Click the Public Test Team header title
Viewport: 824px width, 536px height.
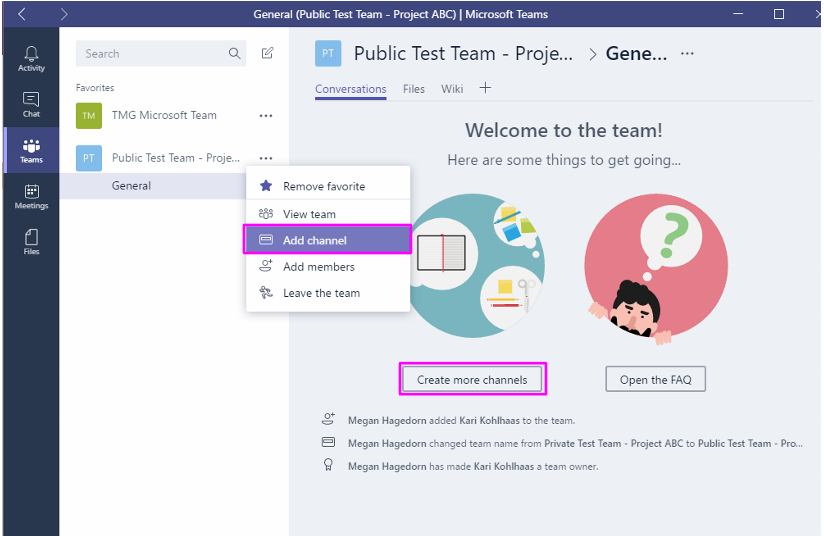tap(463, 53)
